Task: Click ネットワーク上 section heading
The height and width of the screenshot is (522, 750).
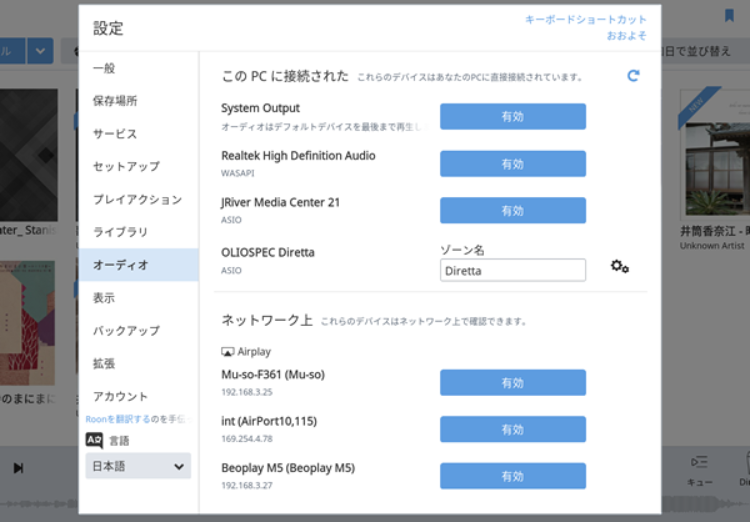Action: [x=267, y=320]
